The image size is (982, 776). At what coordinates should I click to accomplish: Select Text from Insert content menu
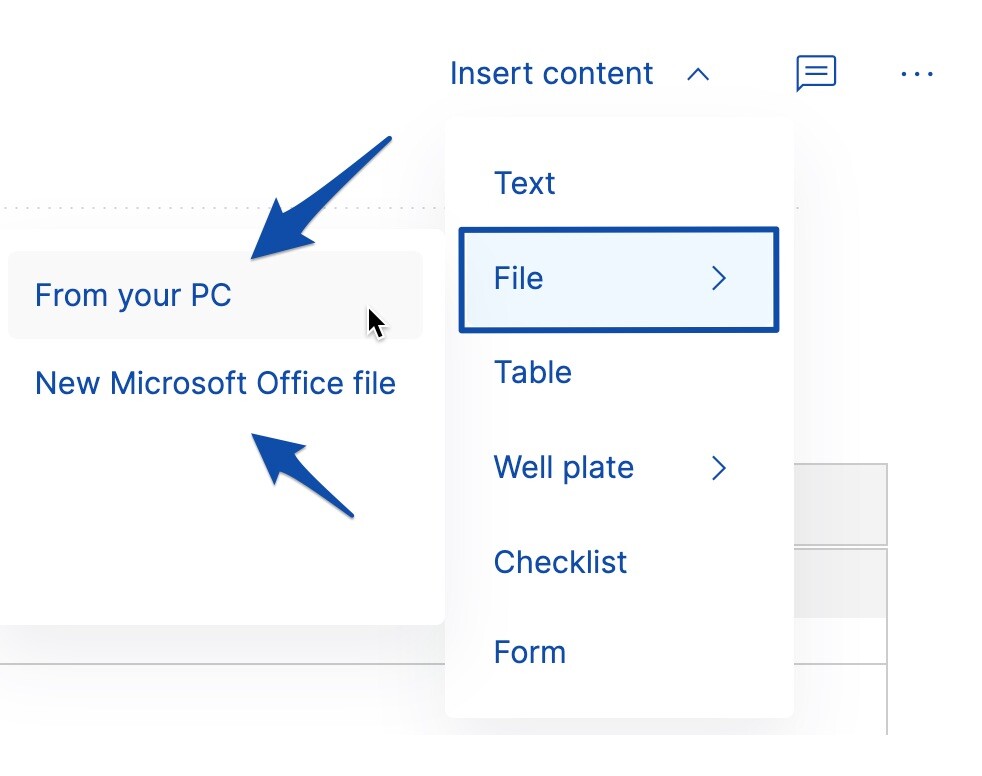click(x=524, y=184)
